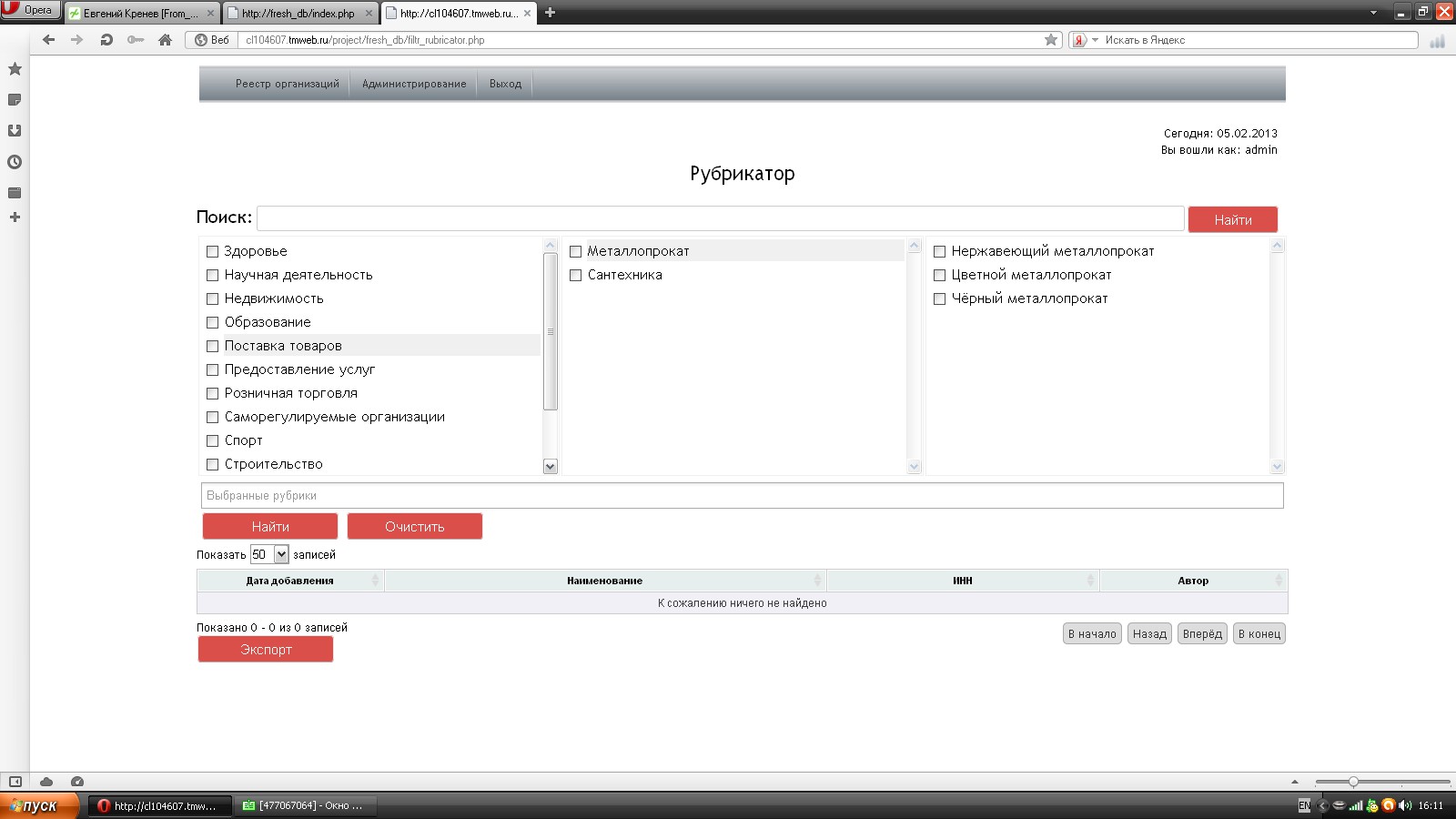The image size is (1456, 819).
Task: Click the Opera Link cloud icon
Action: [46, 782]
